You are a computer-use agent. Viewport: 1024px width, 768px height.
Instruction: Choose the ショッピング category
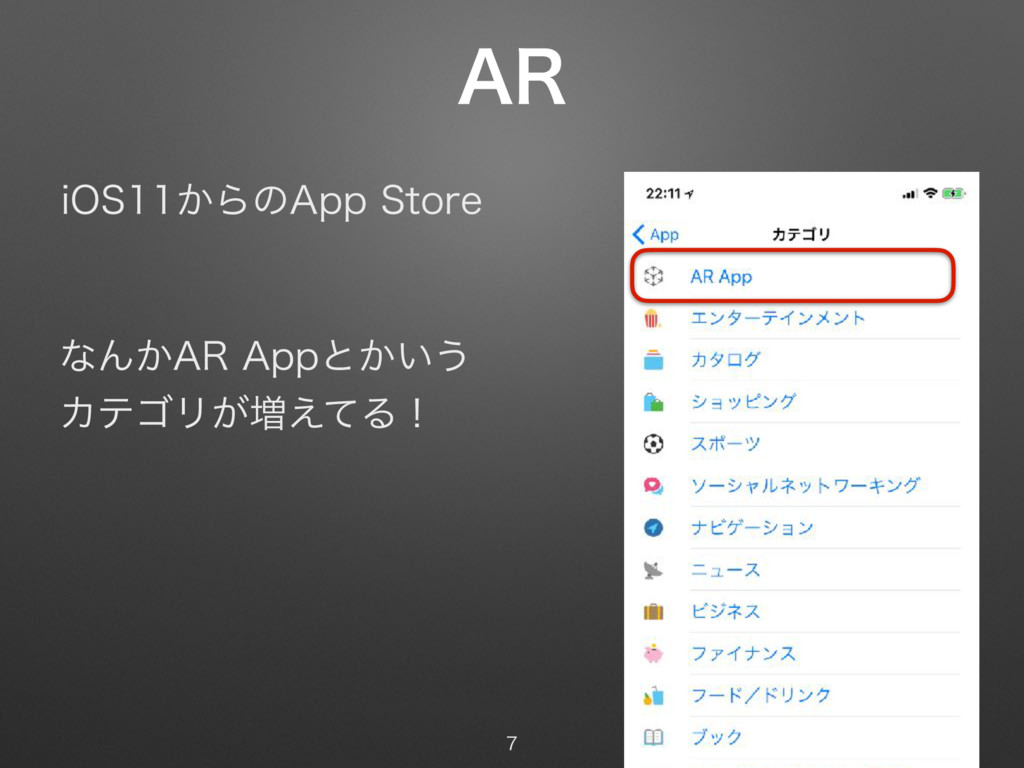coord(793,402)
